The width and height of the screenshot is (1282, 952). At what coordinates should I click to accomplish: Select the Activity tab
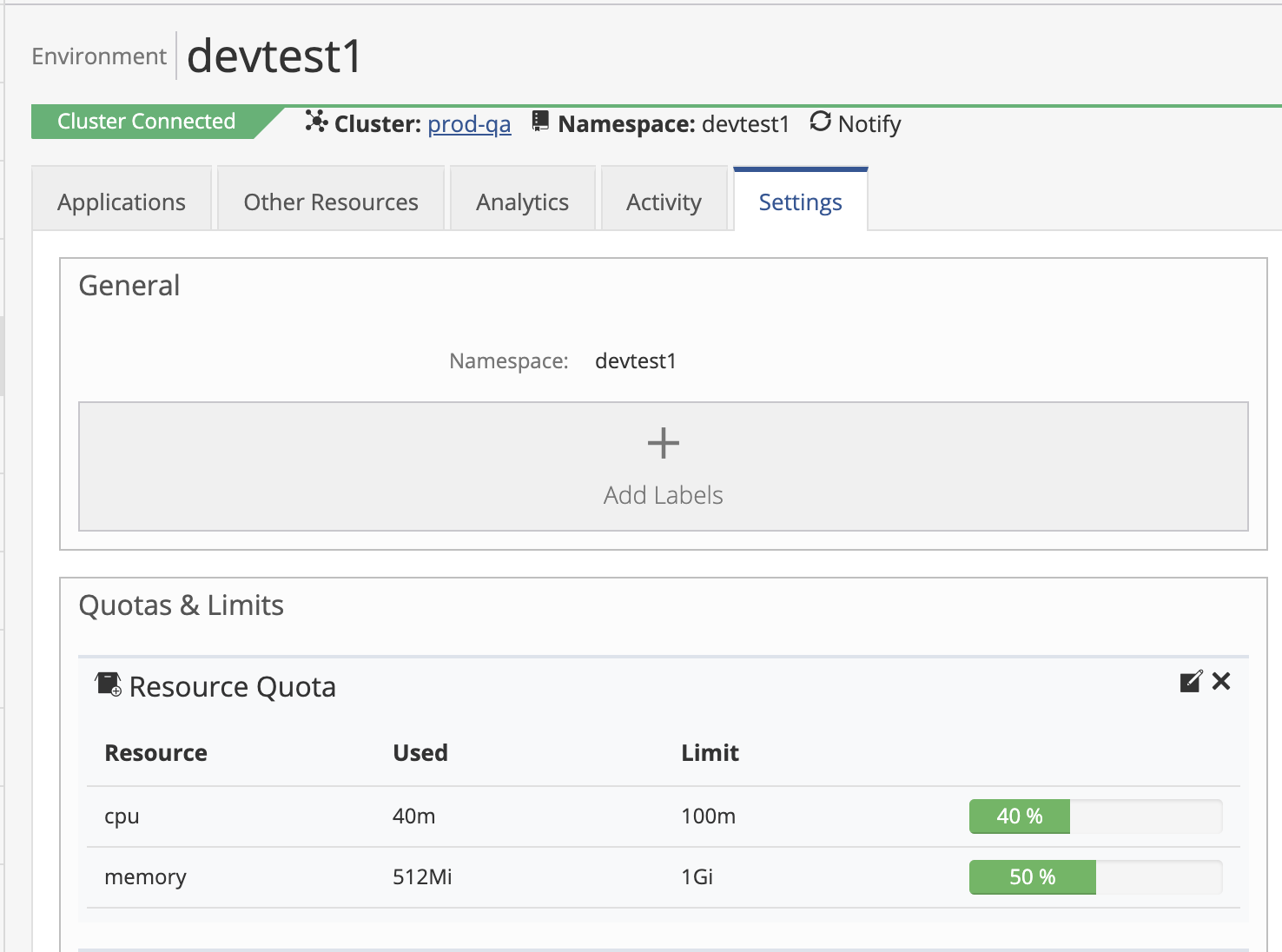pos(664,199)
